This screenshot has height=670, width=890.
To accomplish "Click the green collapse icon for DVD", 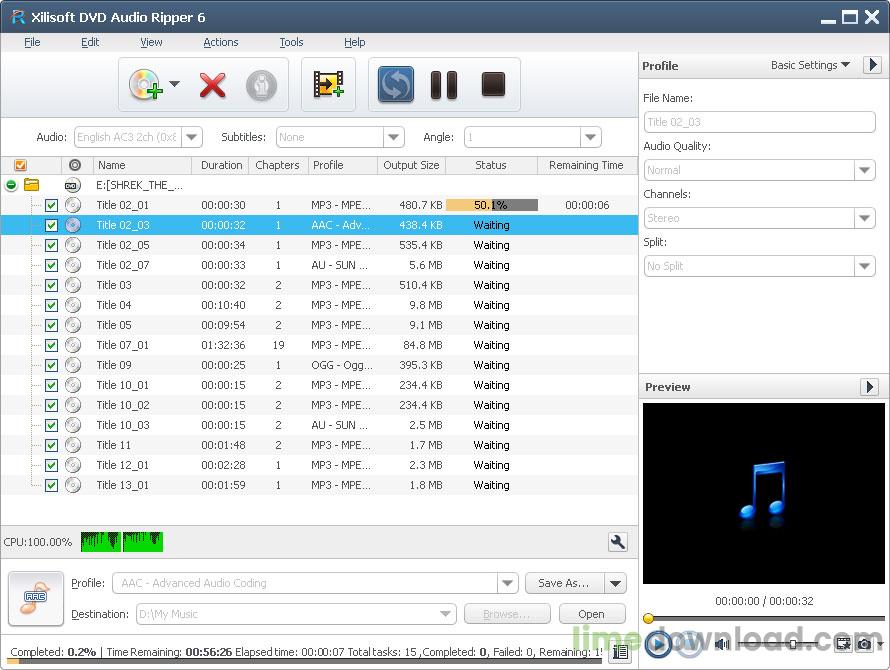I will pos(11,185).
